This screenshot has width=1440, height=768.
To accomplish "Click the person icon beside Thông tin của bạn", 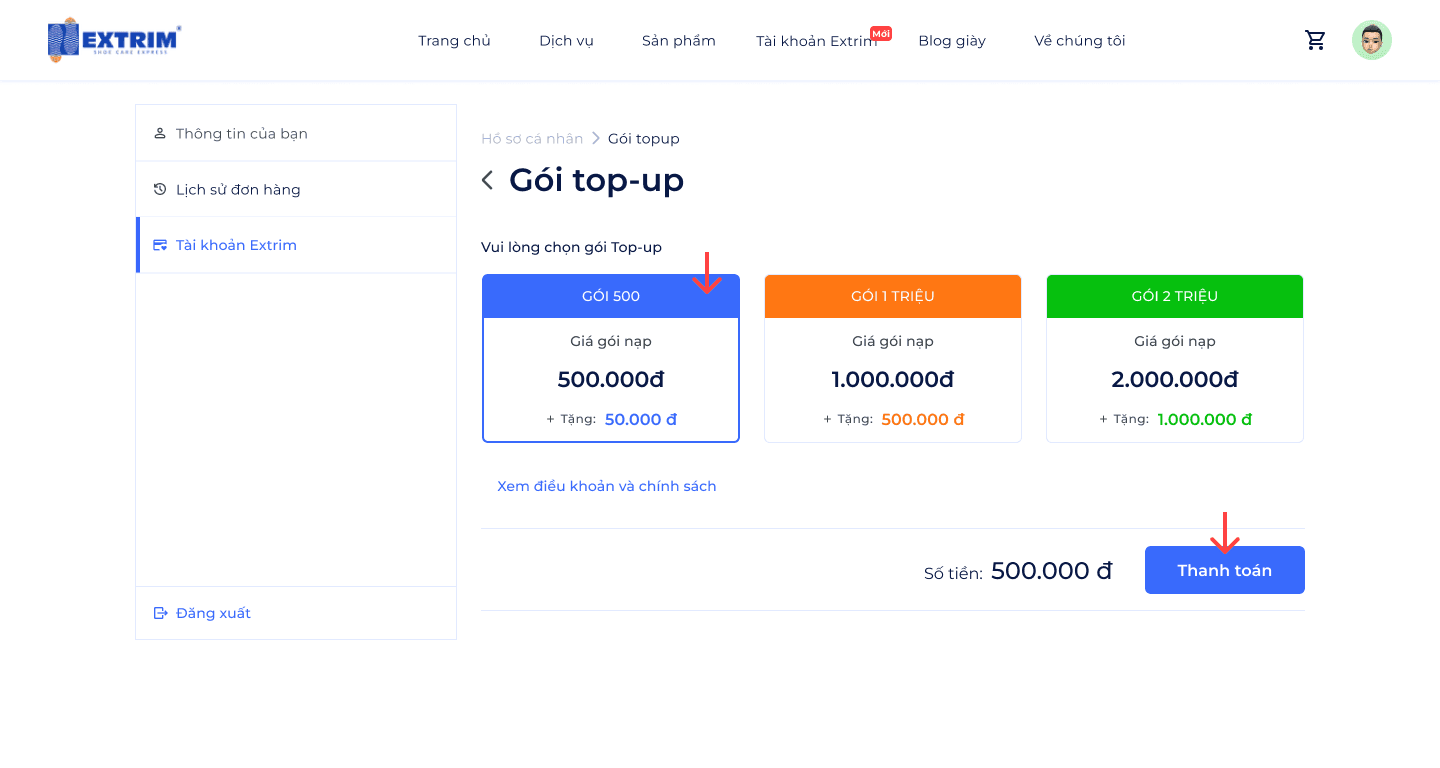I will click(160, 133).
